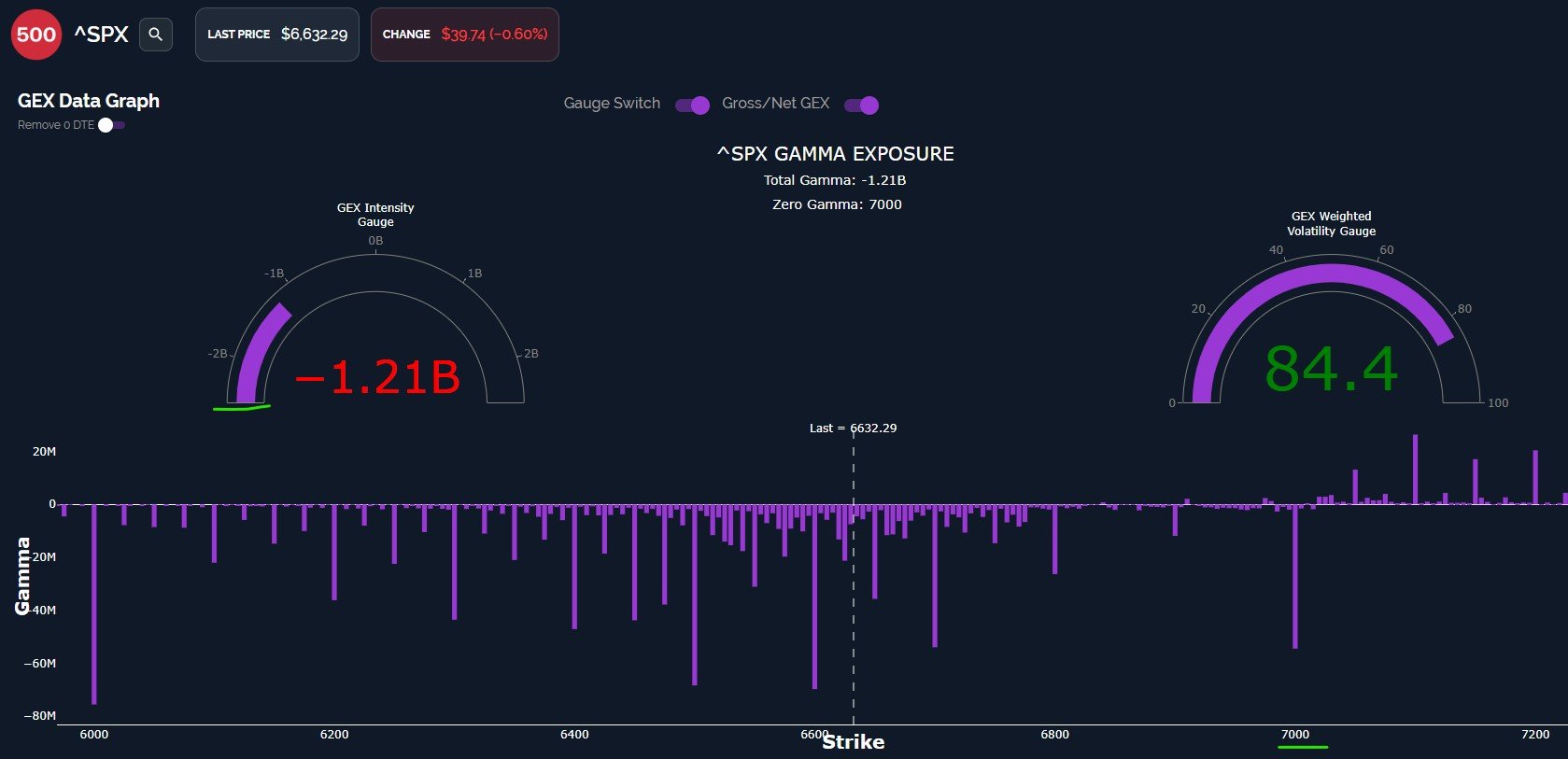Click the GEX Intensity Gauge label
Image resolution: width=1568 pixels, height=759 pixels.
tap(375, 215)
